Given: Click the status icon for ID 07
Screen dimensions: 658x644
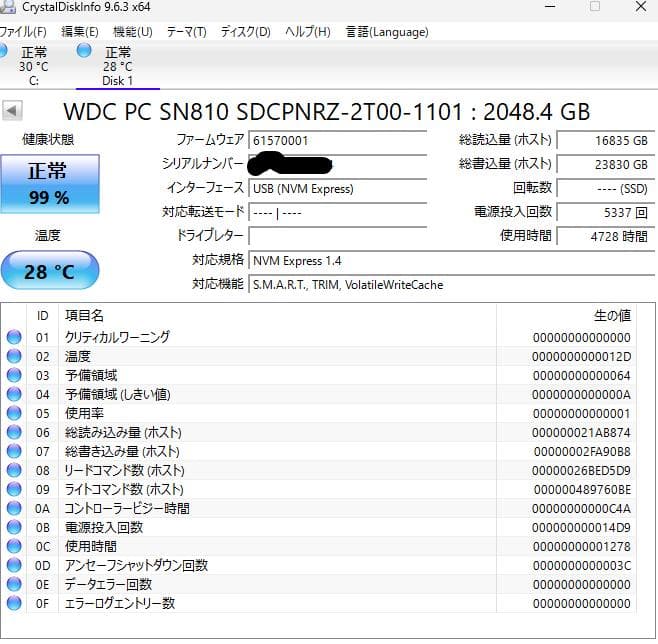Looking at the screenshot, I should click(14, 451).
